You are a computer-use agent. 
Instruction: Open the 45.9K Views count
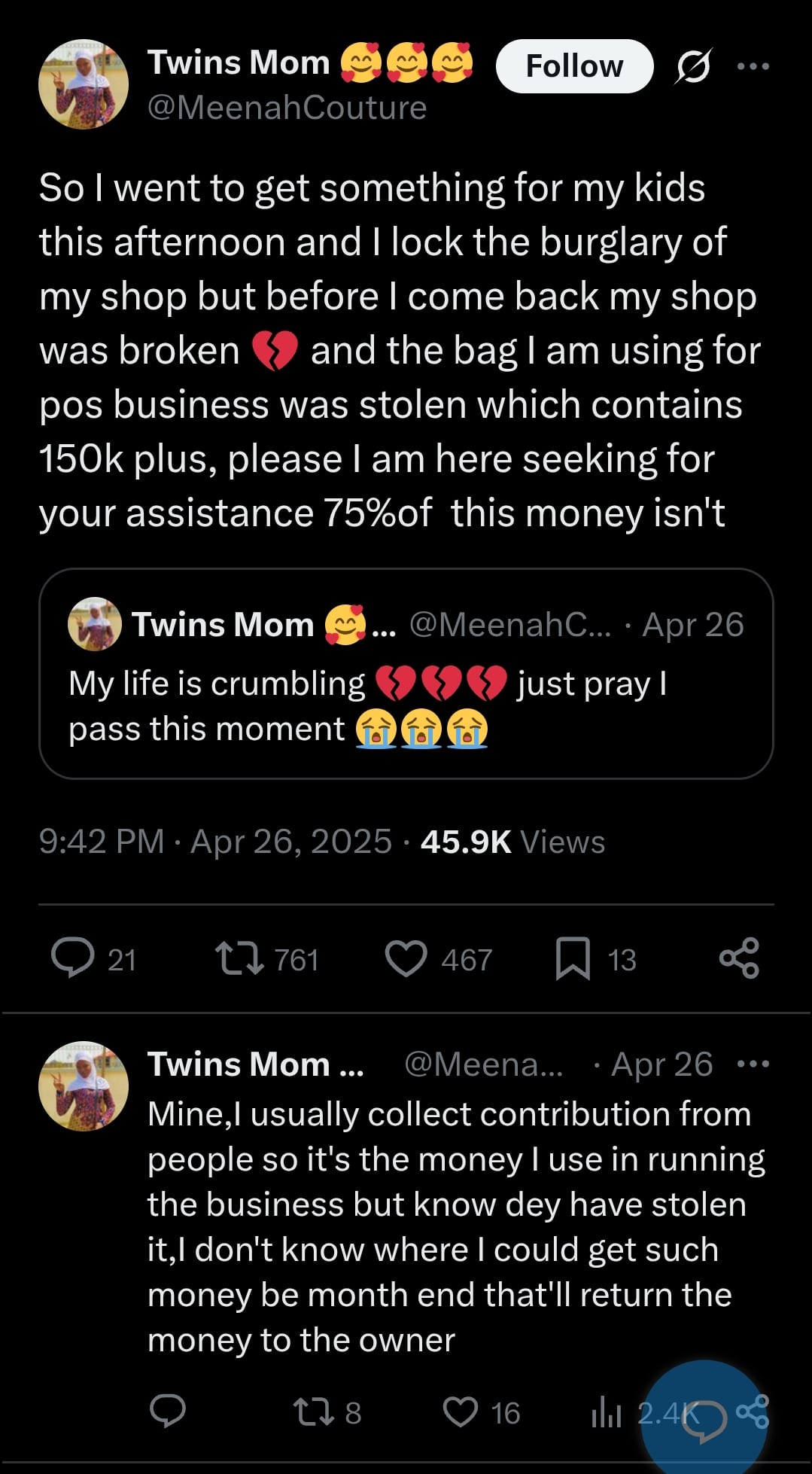click(512, 842)
